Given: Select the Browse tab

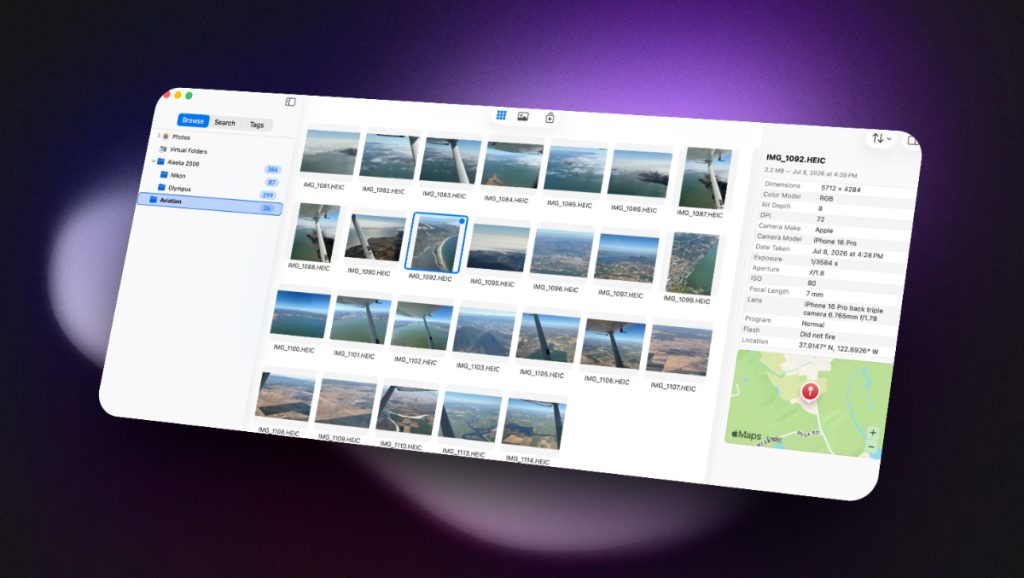Looking at the screenshot, I should pyautogui.click(x=193, y=120).
